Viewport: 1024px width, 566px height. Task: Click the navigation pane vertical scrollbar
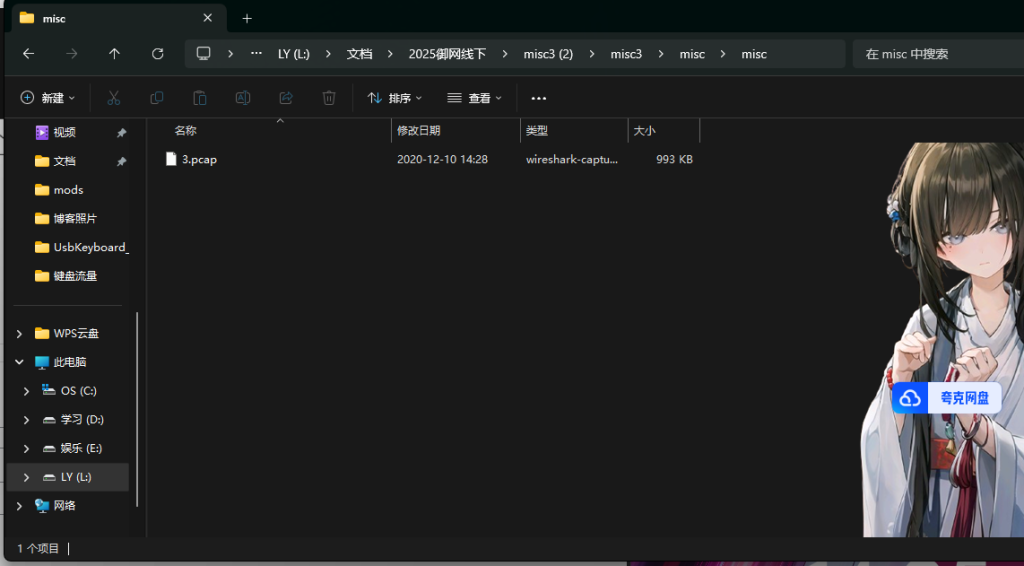tap(137, 409)
